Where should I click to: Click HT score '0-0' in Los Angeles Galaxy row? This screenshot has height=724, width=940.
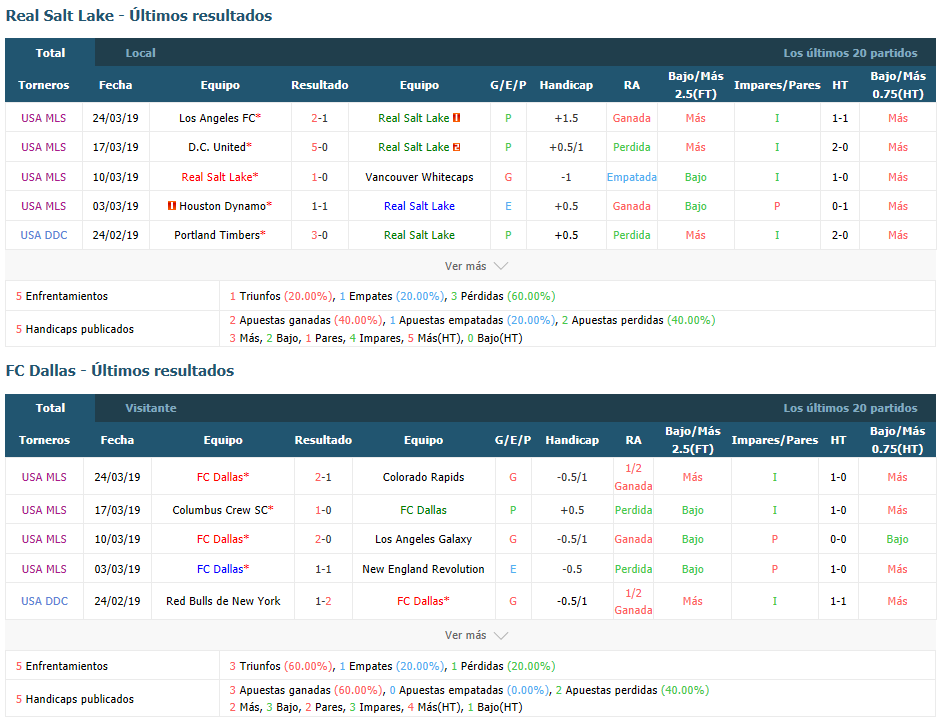[x=838, y=539]
